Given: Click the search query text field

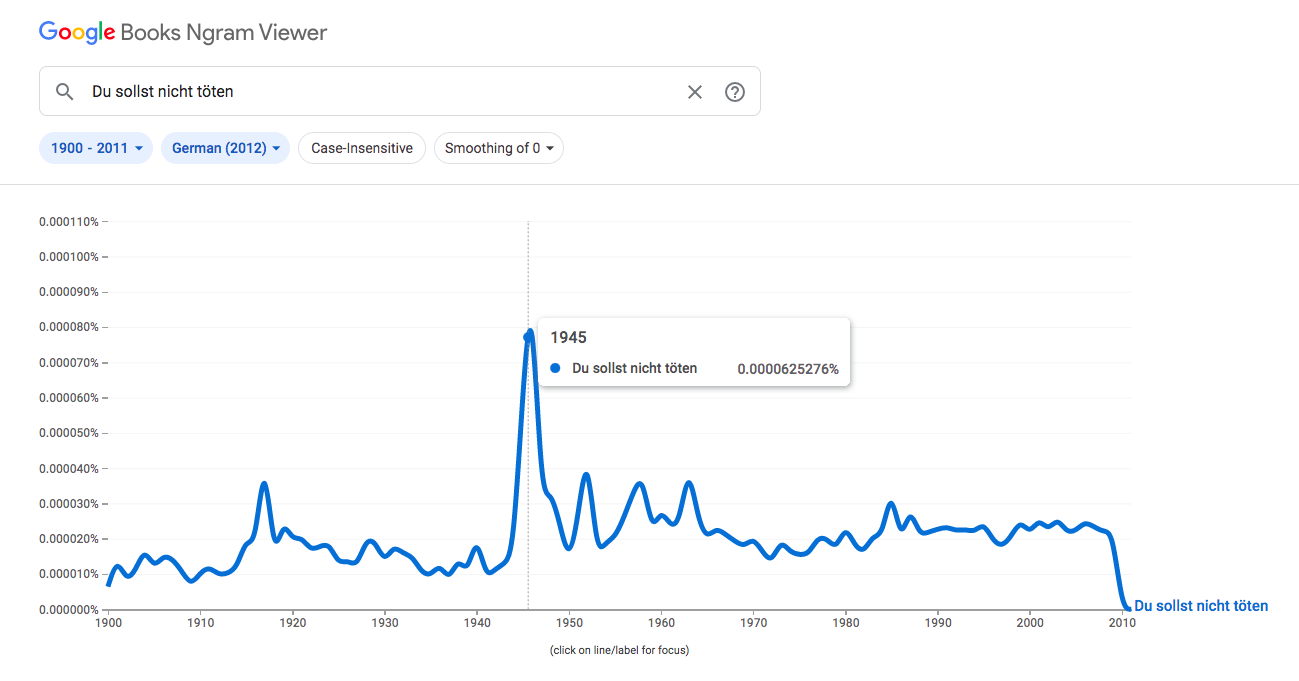Looking at the screenshot, I should 380,92.
